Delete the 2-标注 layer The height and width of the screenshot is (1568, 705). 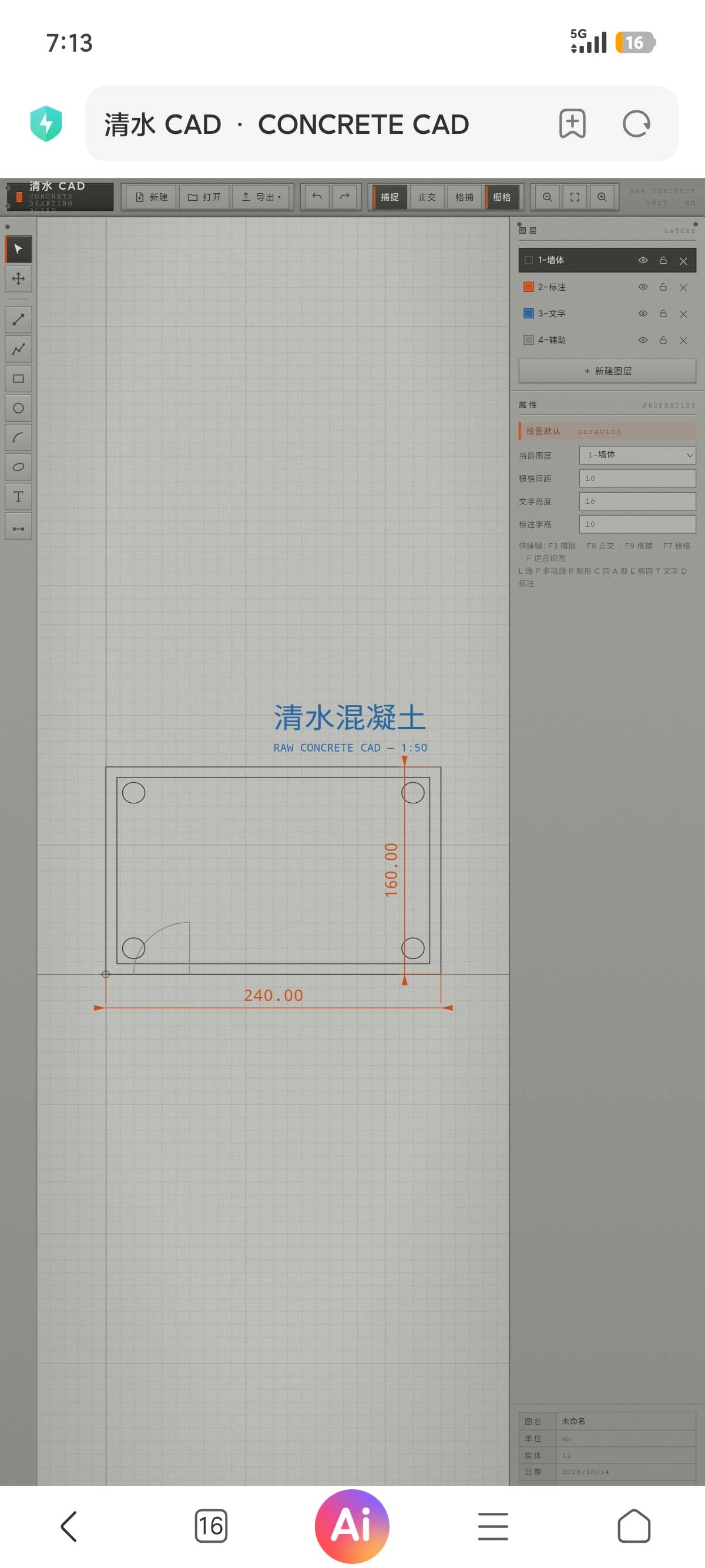[683, 288]
